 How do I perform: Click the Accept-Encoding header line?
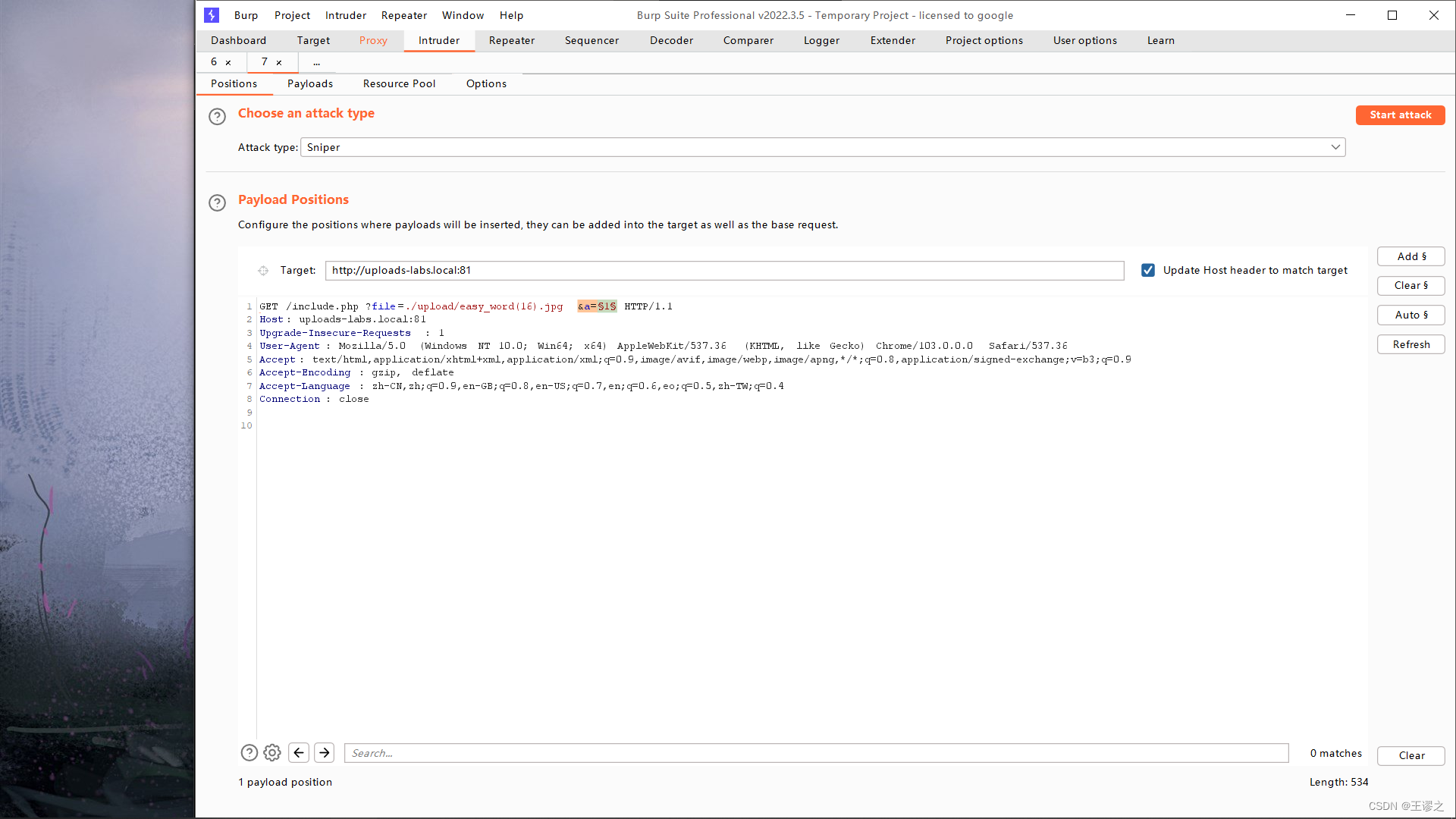[356, 372]
